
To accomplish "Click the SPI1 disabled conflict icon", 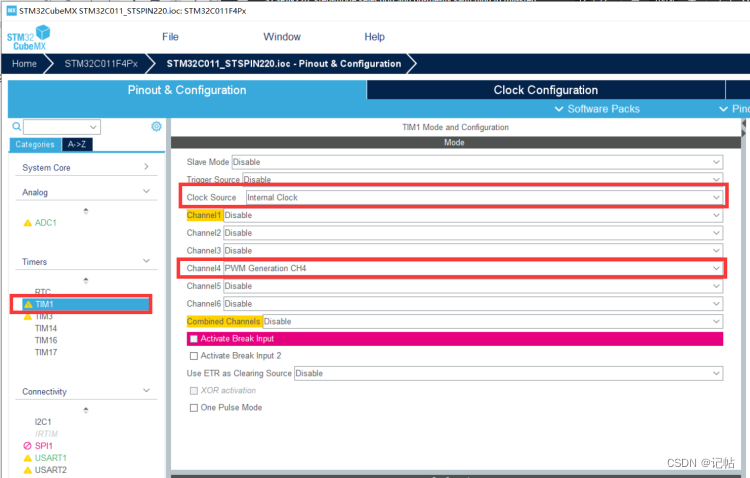I will click(x=27, y=445).
